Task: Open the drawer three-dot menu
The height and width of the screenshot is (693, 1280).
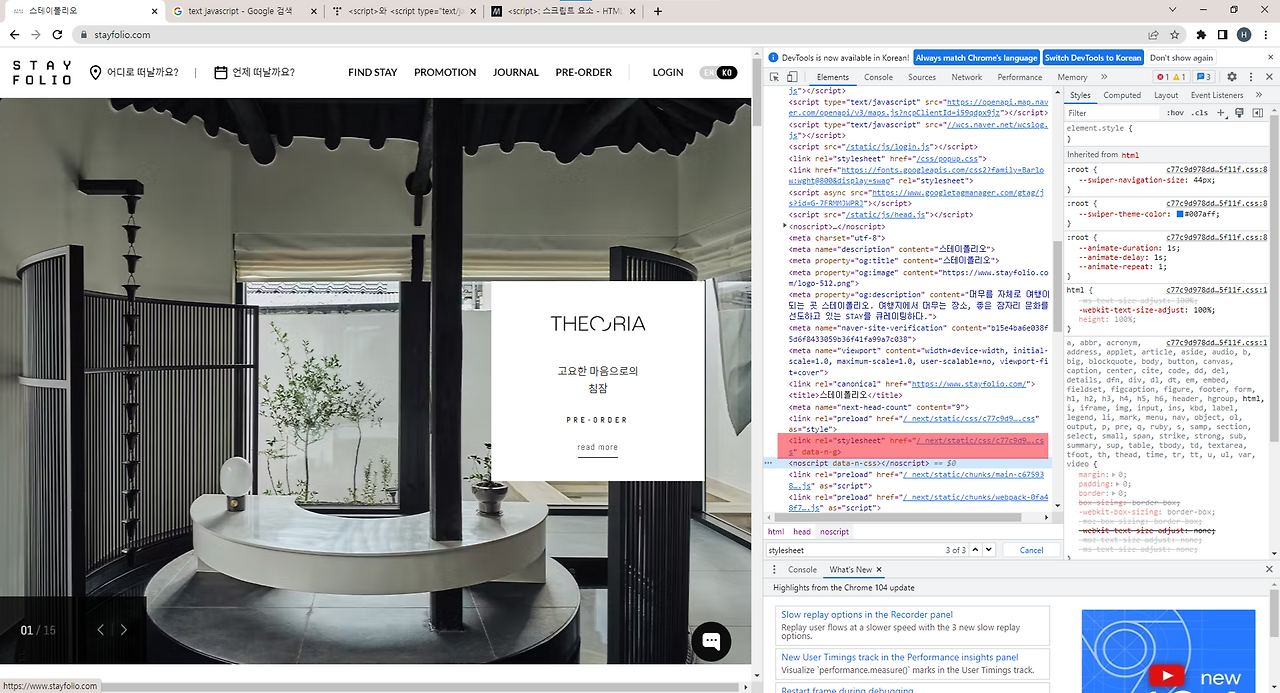Action: pos(774,570)
